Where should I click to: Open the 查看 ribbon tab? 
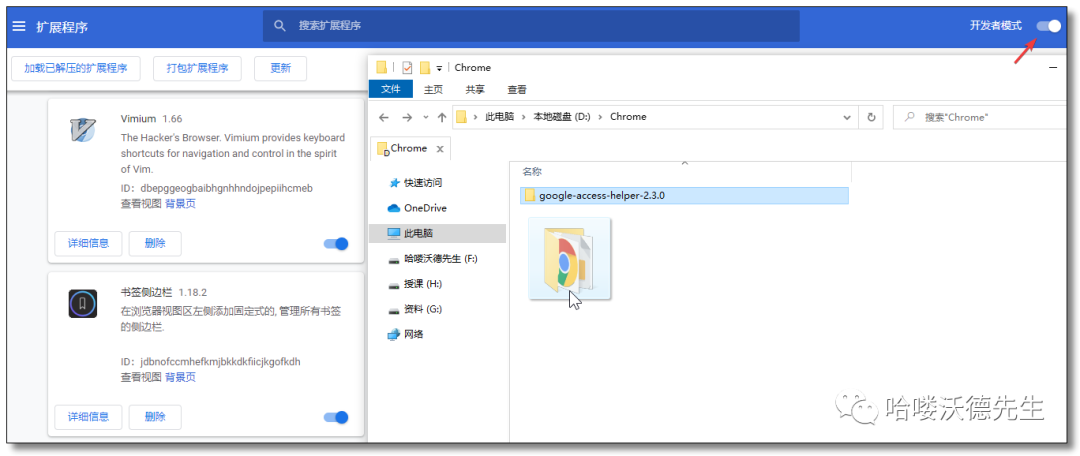click(x=517, y=90)
